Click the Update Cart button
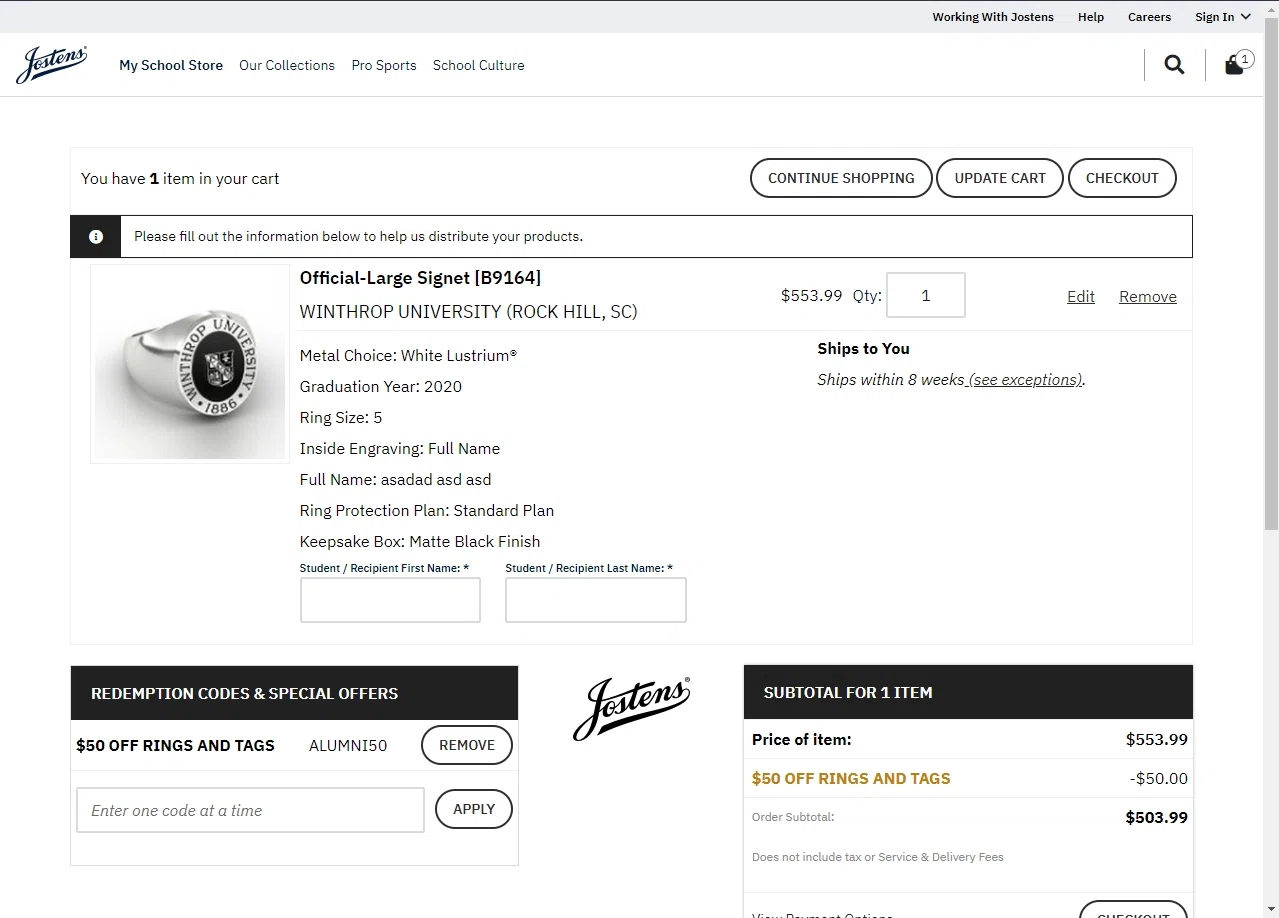Viewport: 1279px width, 918px height. coord(1000,178)
